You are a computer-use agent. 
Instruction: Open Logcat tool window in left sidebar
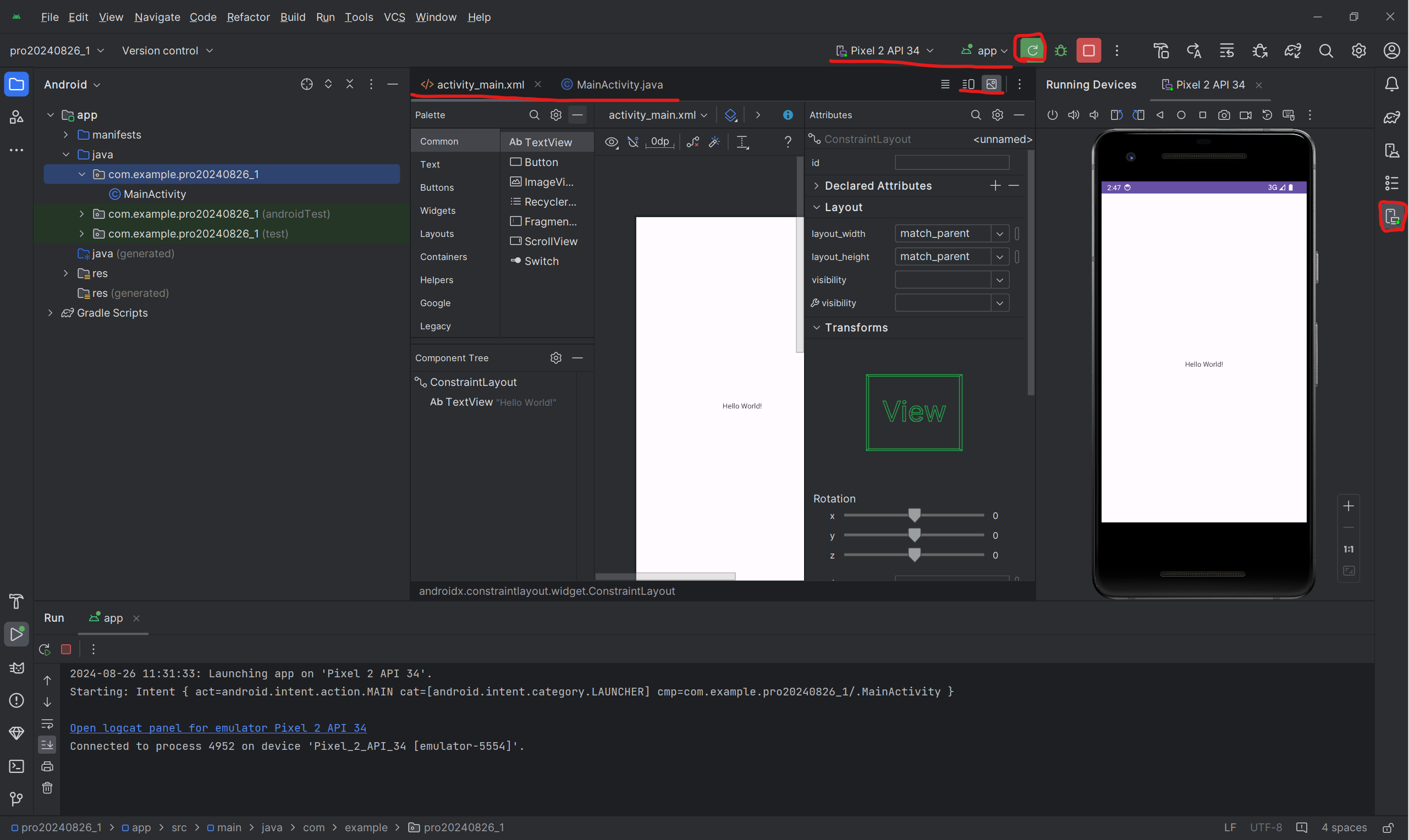[x=16, y=668]
